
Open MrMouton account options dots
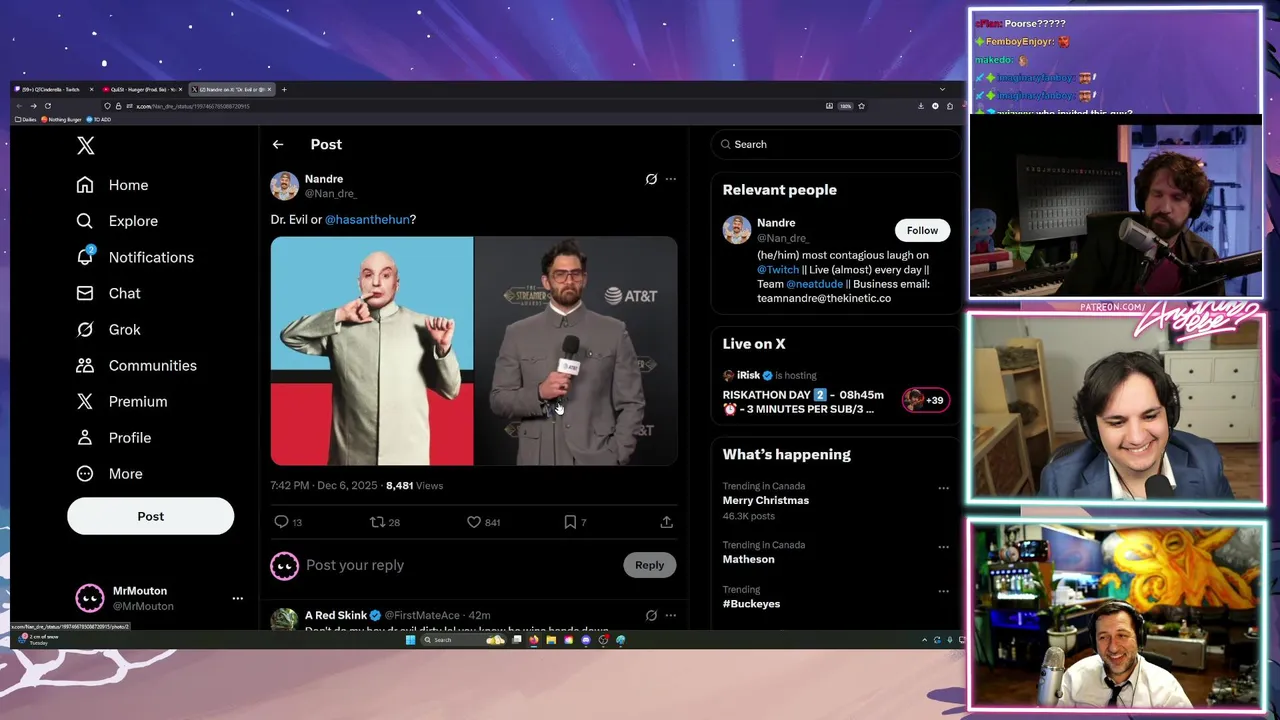(237, 598)
